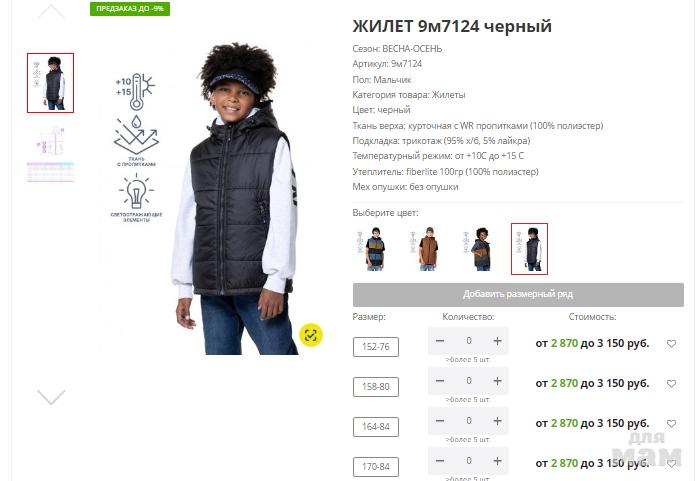Screen dimensions: 697x481
Task: Add size 152-76 to favorites heart
Action: click(671, 344)
